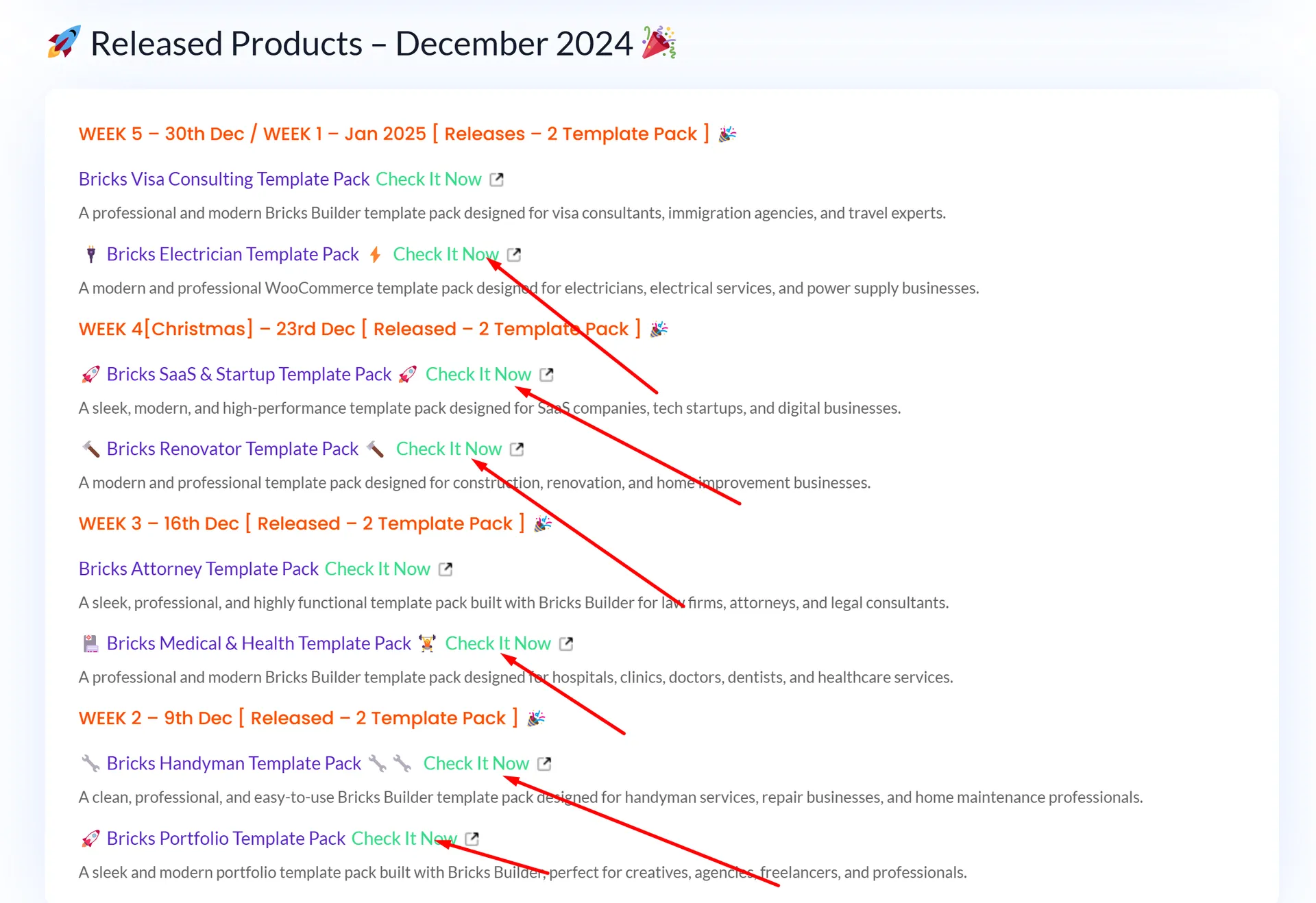The height and width of the screenshot is (903, 1316).
Task: Click the rocket emoji in the page title
Action: click(x=64, y=42)
